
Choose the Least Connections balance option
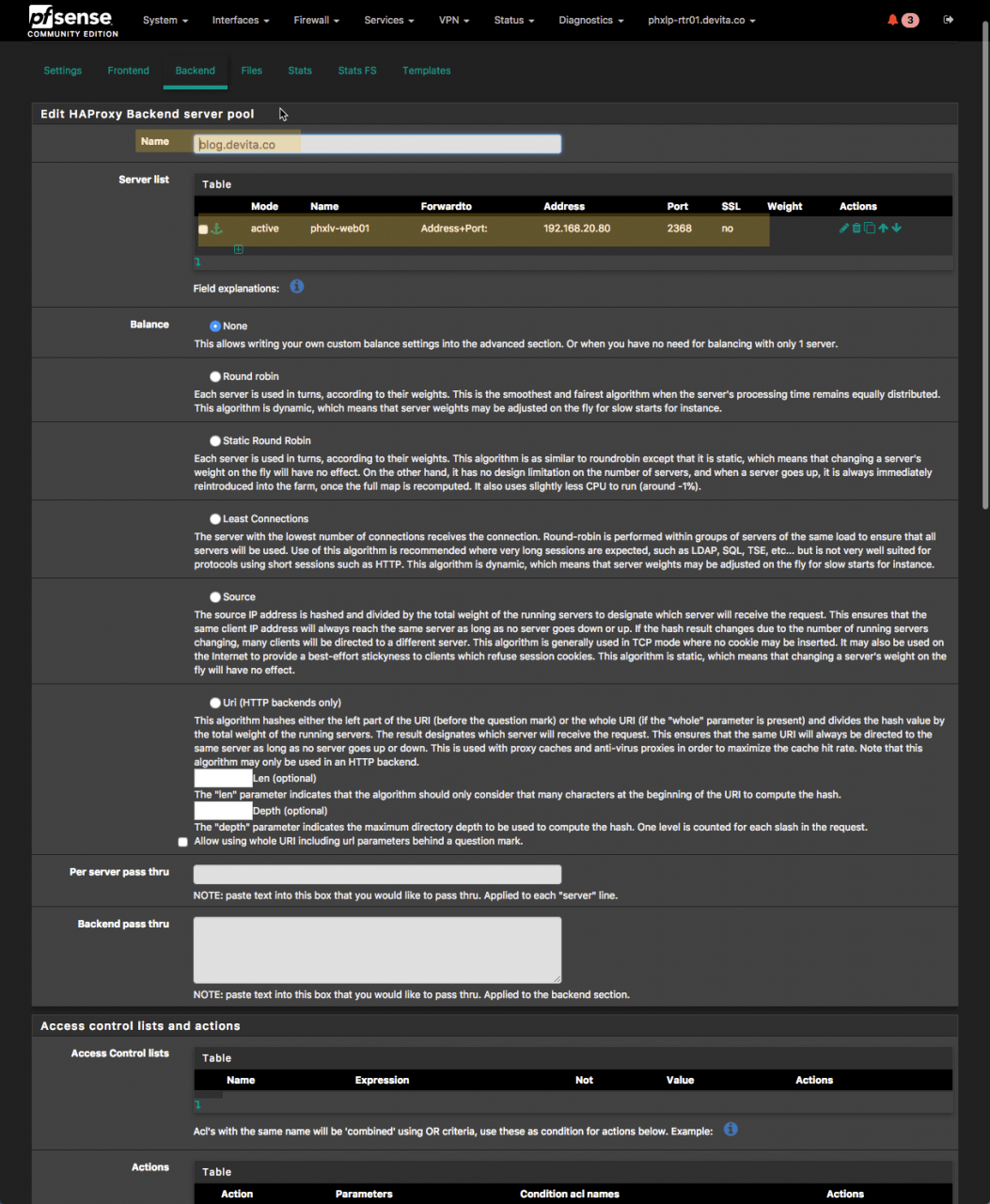(x=215, y=519)
